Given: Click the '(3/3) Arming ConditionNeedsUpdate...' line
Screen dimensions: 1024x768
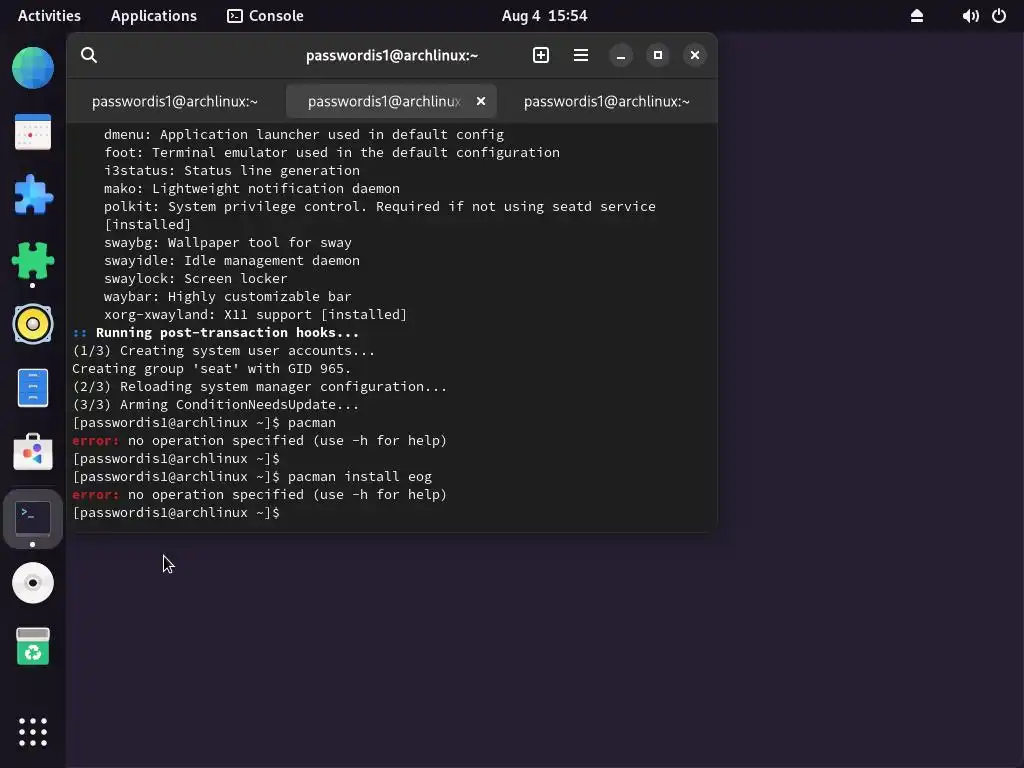Looking at the screenshot, I should (216, 405).
